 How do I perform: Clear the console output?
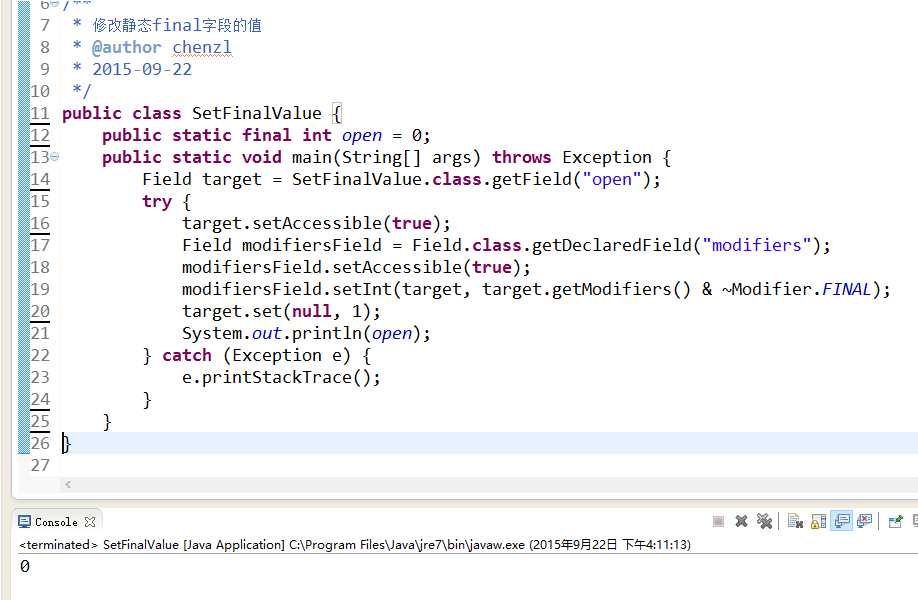[x=795, y=521]
